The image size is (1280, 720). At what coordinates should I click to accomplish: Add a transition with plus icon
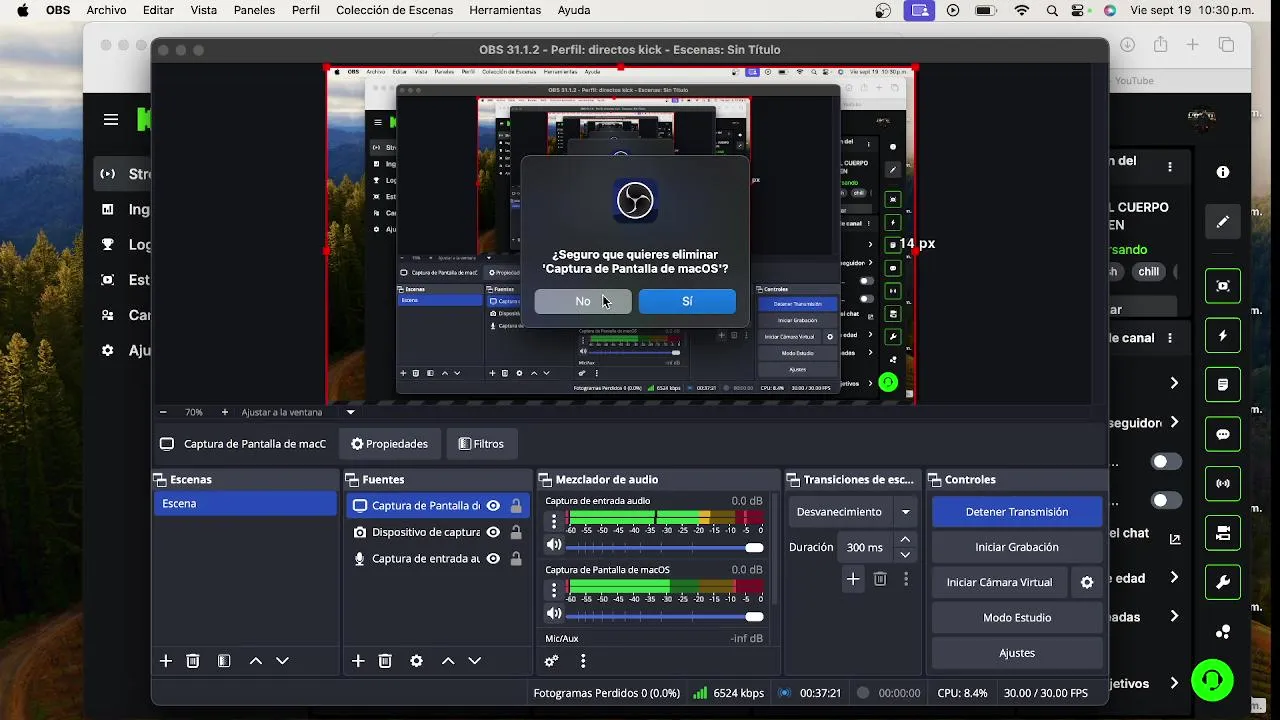click(x=853, y=579)
